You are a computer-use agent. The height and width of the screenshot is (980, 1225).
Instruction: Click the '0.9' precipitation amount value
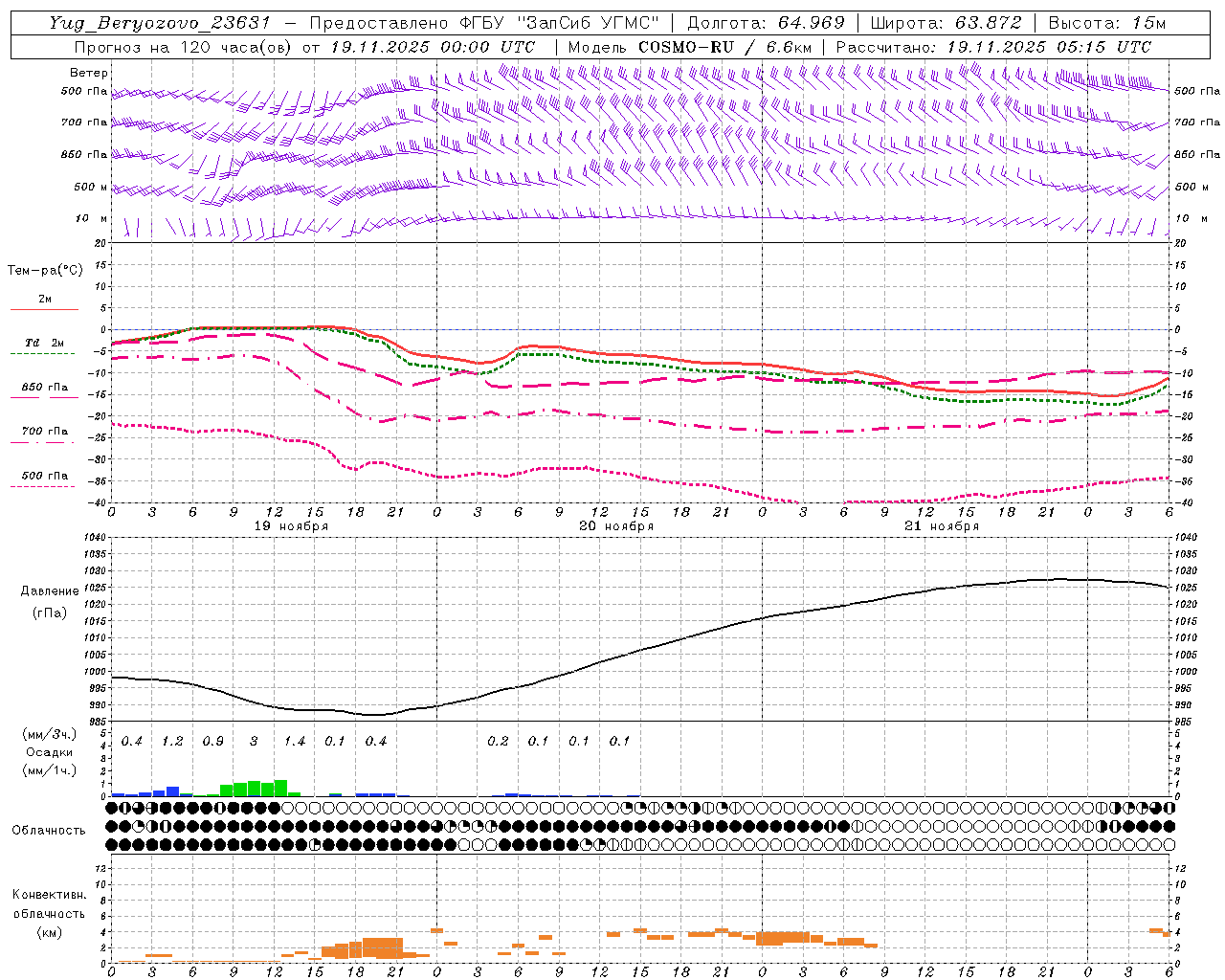click(212, 742)
